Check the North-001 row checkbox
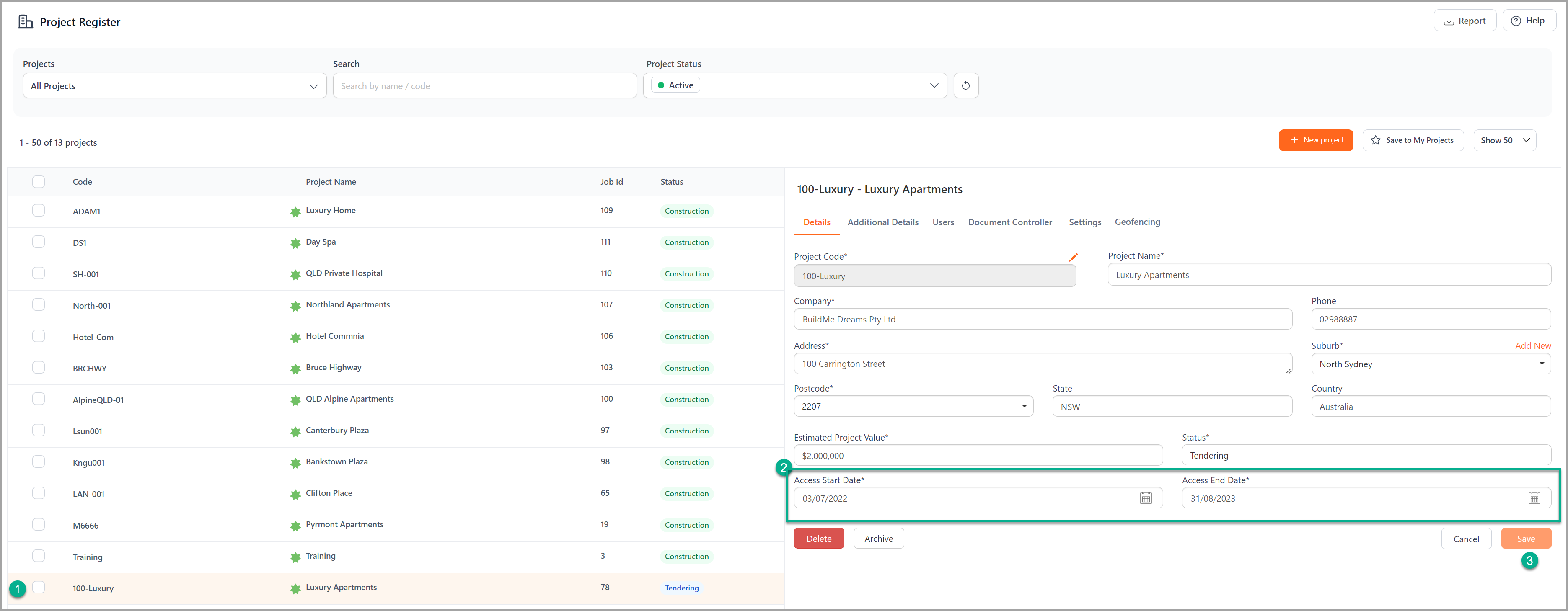Screen dimensions: 1568x611 [39, 304]
